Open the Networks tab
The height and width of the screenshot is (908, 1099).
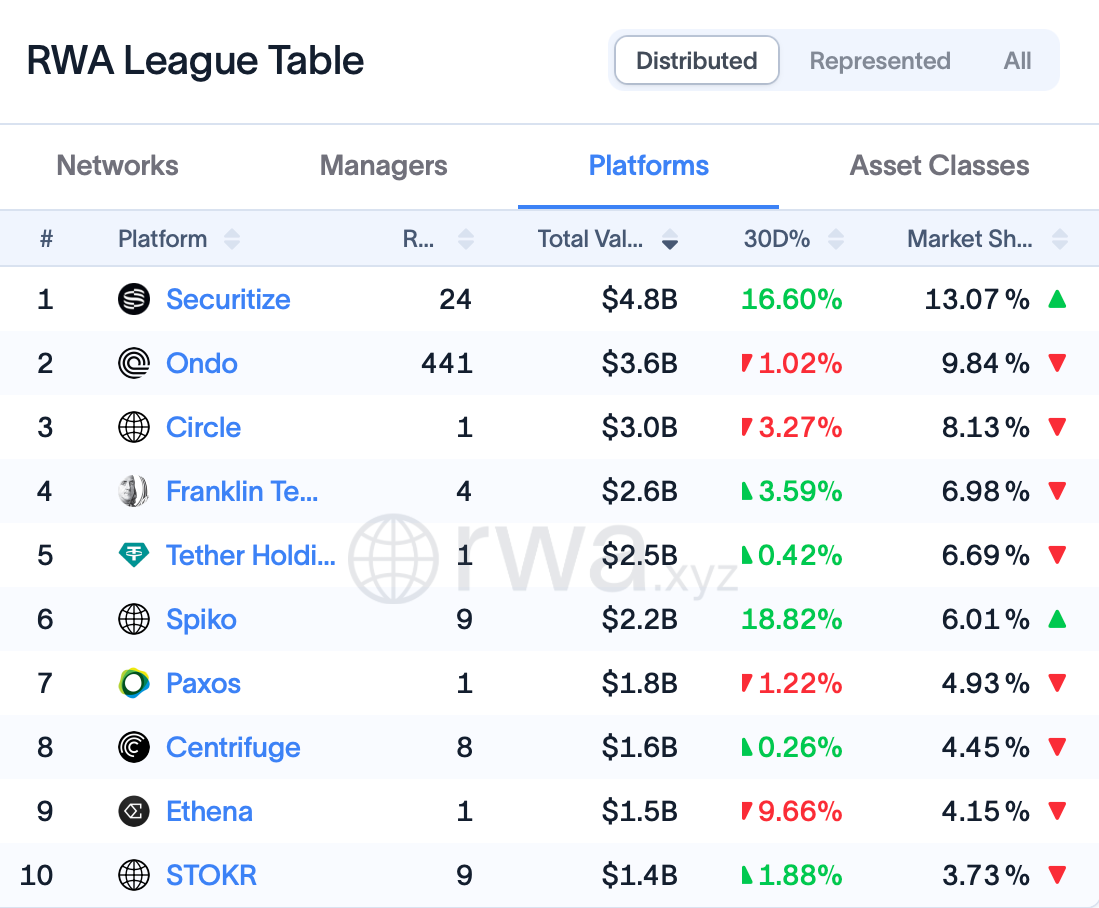[118, 165]
